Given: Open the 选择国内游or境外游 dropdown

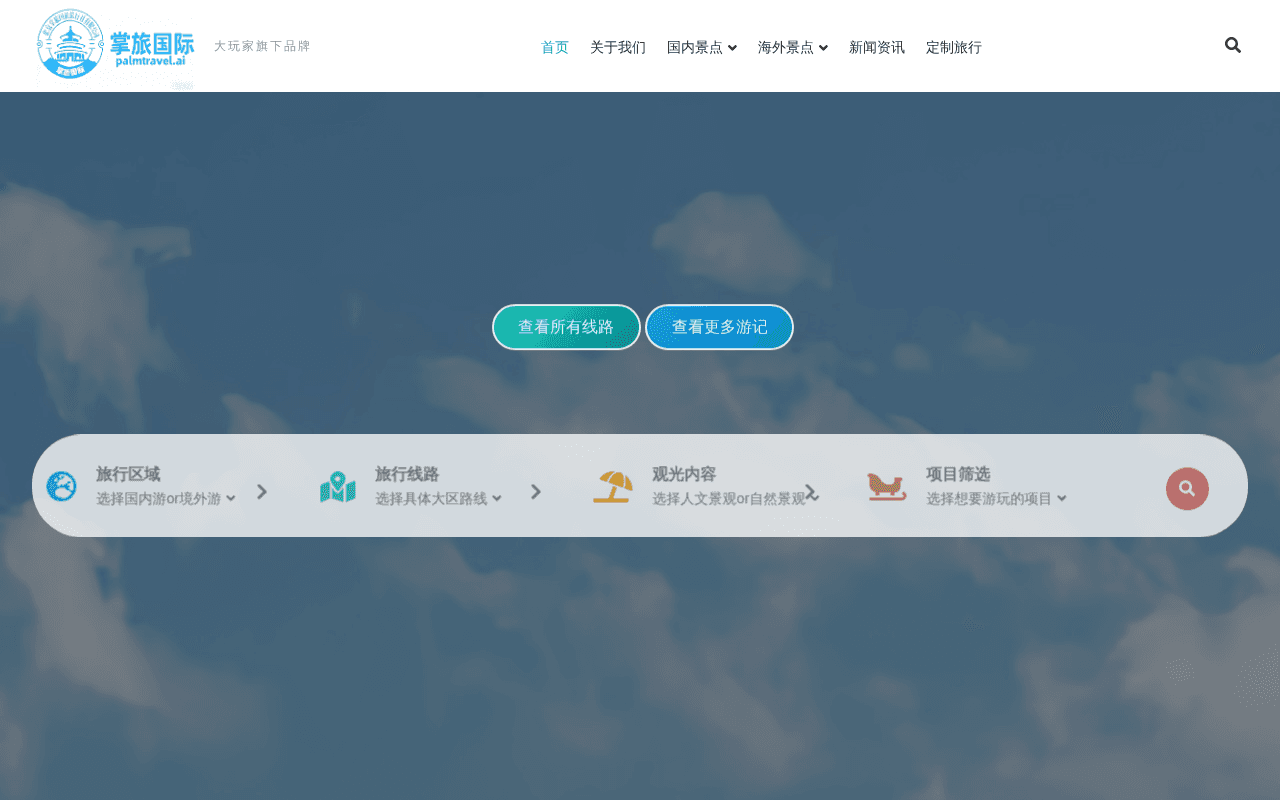Looking at the screenshot, I should [166, 498].
